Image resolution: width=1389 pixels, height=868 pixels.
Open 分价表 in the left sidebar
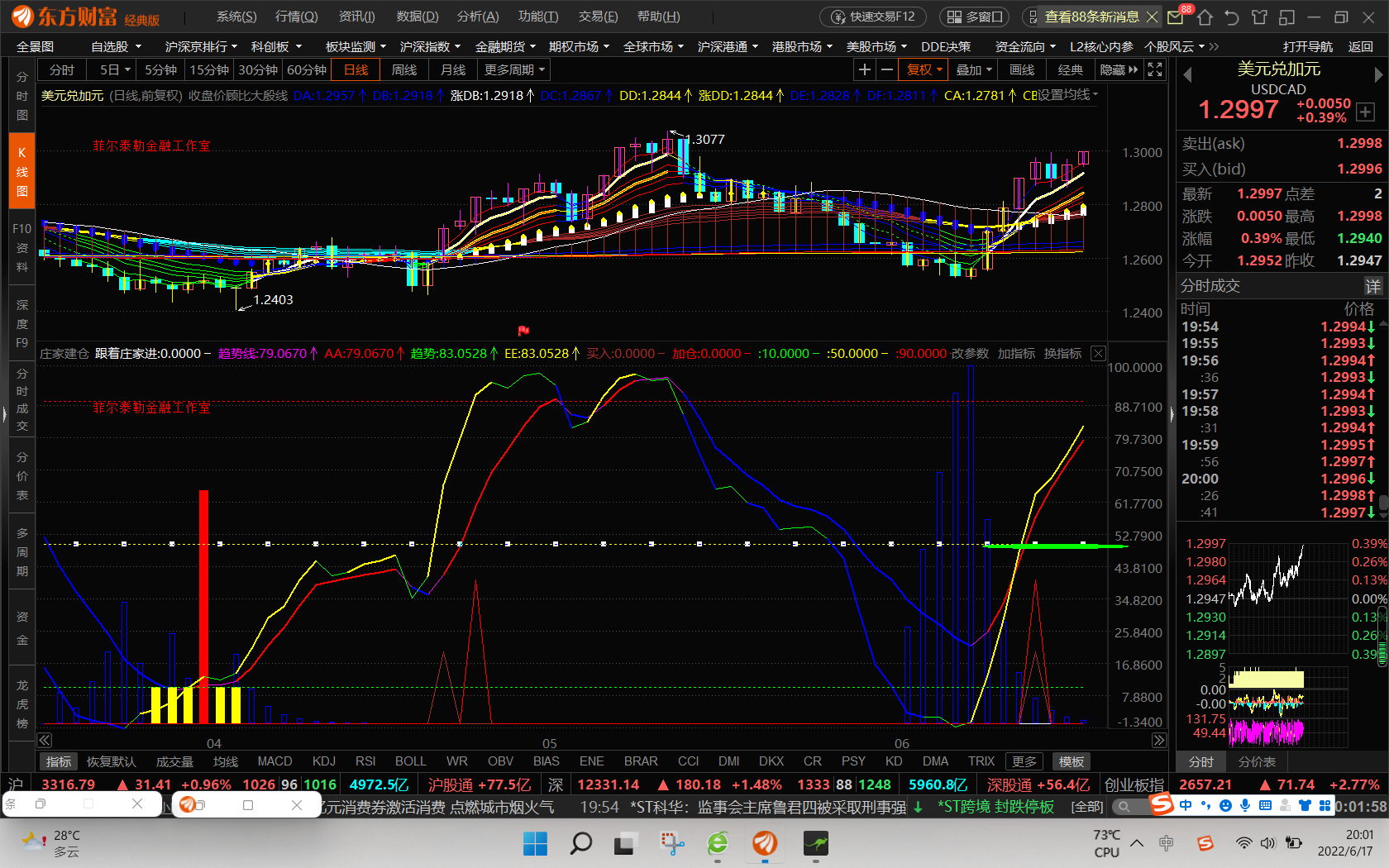click(x=21, y=475)
